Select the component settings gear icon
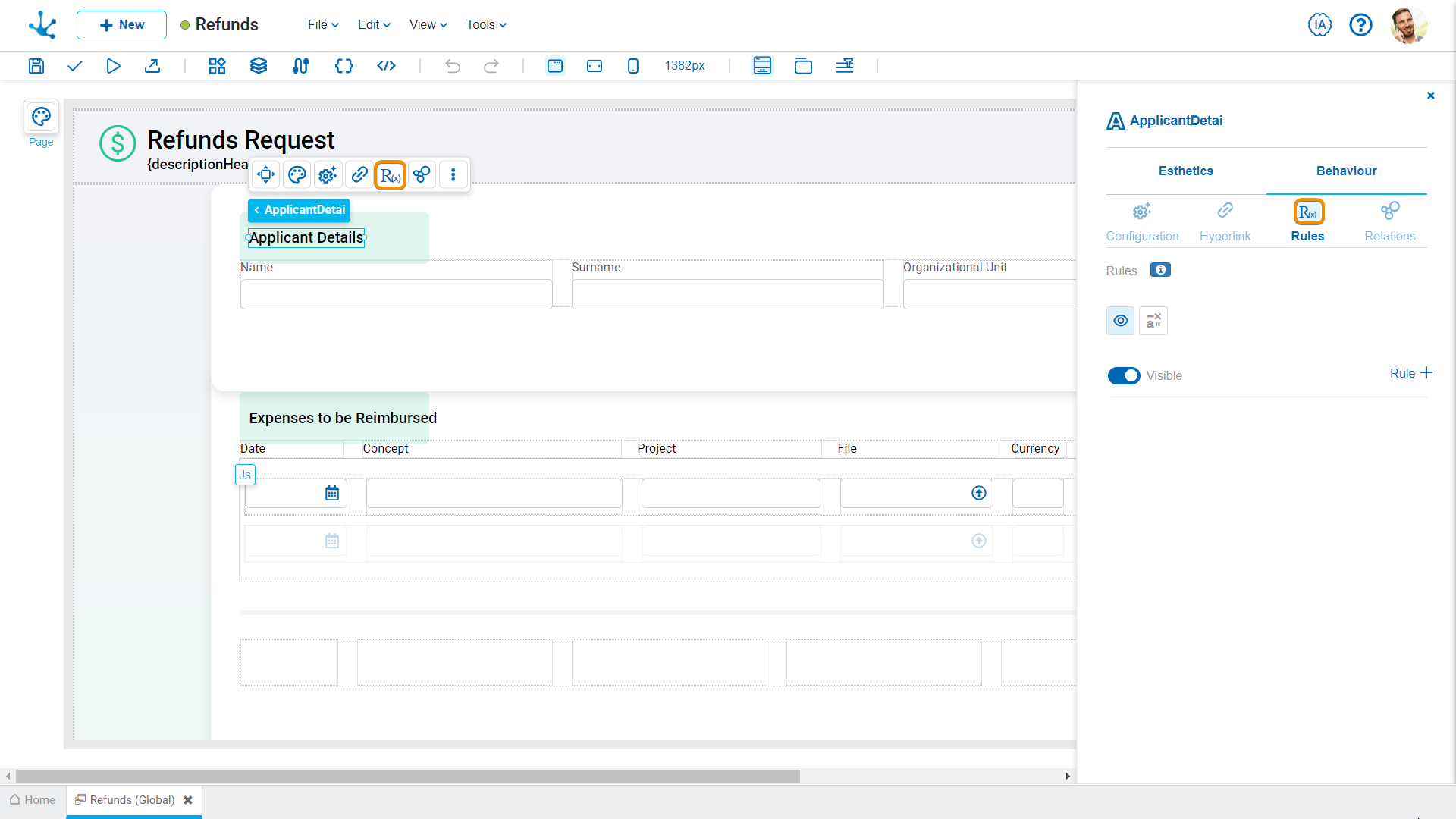Viewport: 1456px width, 819px height. click(328, 174)
